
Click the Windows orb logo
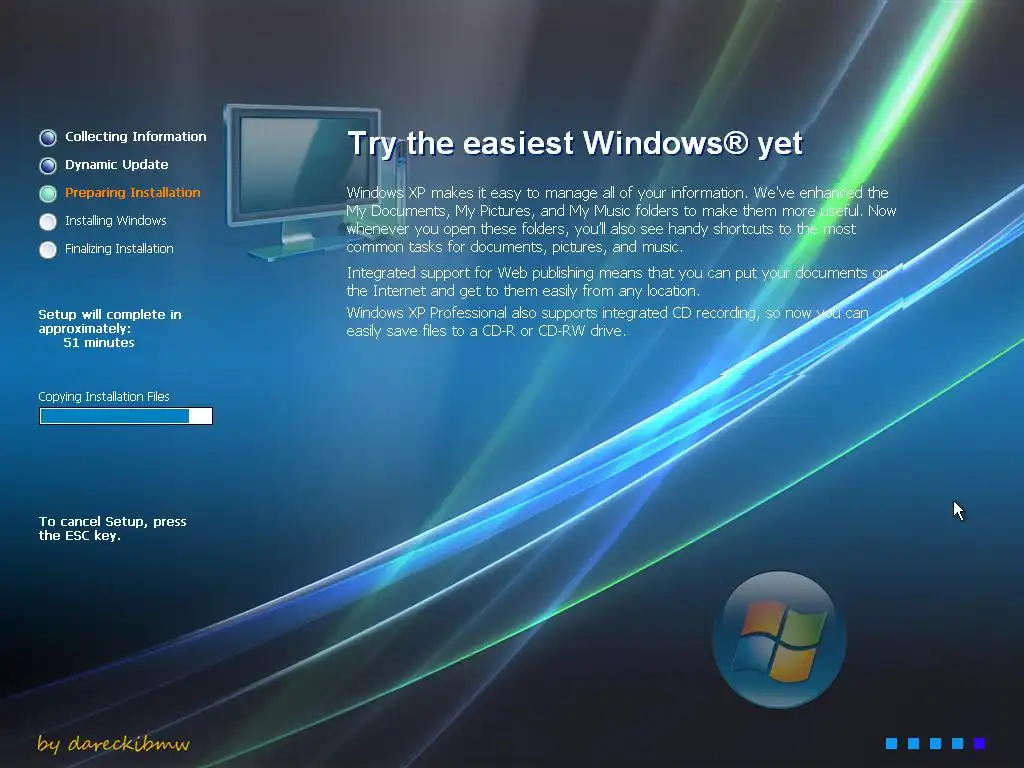click(x=779, y=640)
